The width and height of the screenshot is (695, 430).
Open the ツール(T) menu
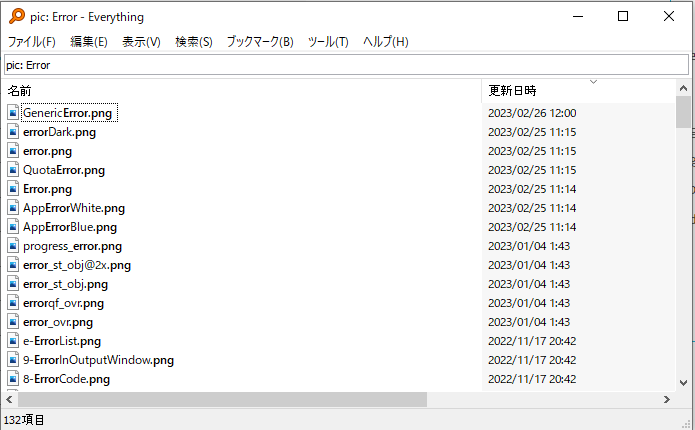(x=328, y=42)
